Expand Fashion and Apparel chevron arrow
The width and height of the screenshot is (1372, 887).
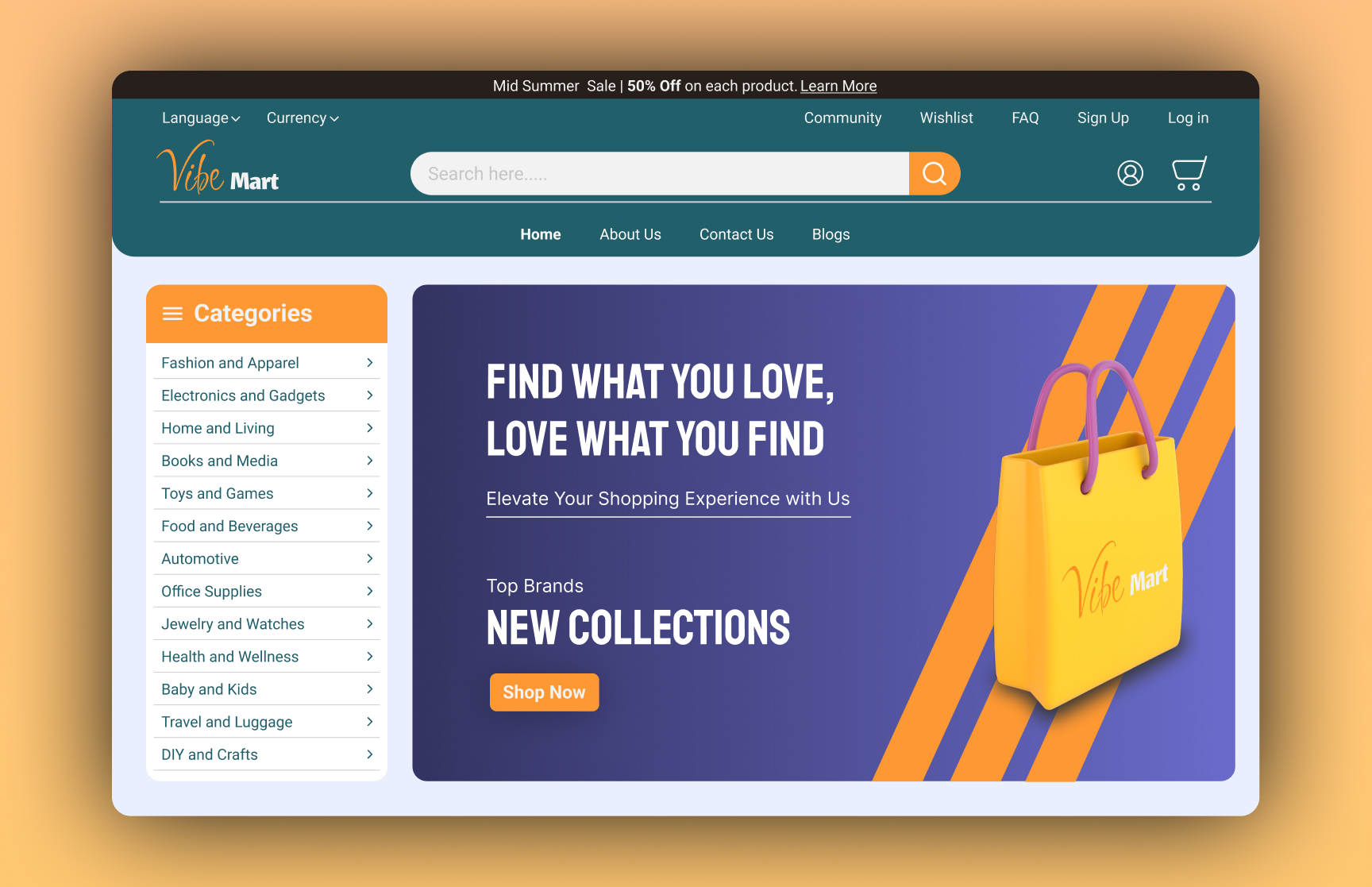pyautogui.click(x=370, y=363)
